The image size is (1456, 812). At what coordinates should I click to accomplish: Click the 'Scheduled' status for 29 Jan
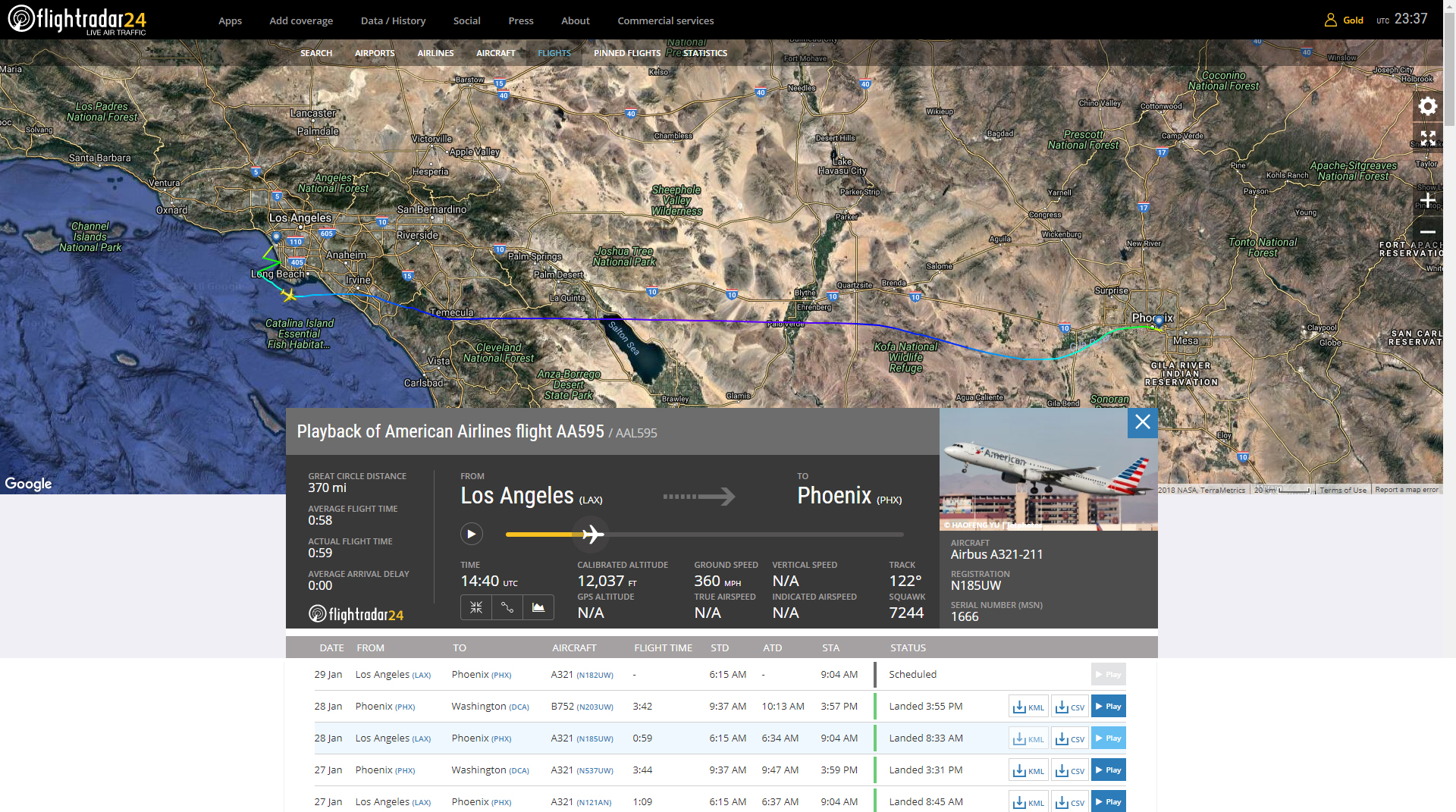pyautogui.click(x=912, y=674)
